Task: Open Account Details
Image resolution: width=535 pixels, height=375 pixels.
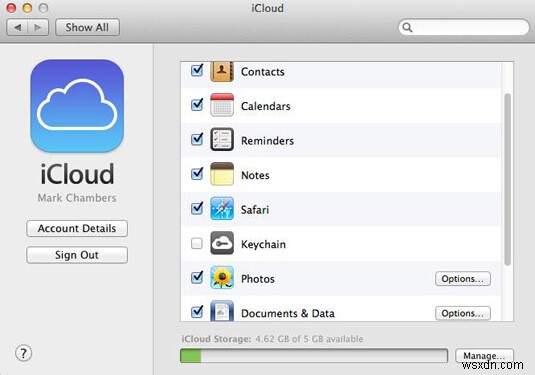Action: (x=77, y=228)
